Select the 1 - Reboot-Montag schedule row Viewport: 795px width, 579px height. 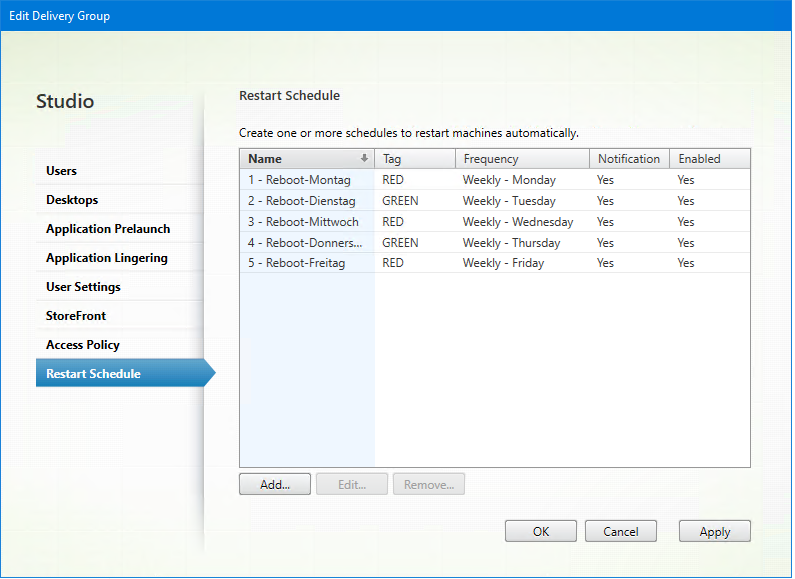299,180
